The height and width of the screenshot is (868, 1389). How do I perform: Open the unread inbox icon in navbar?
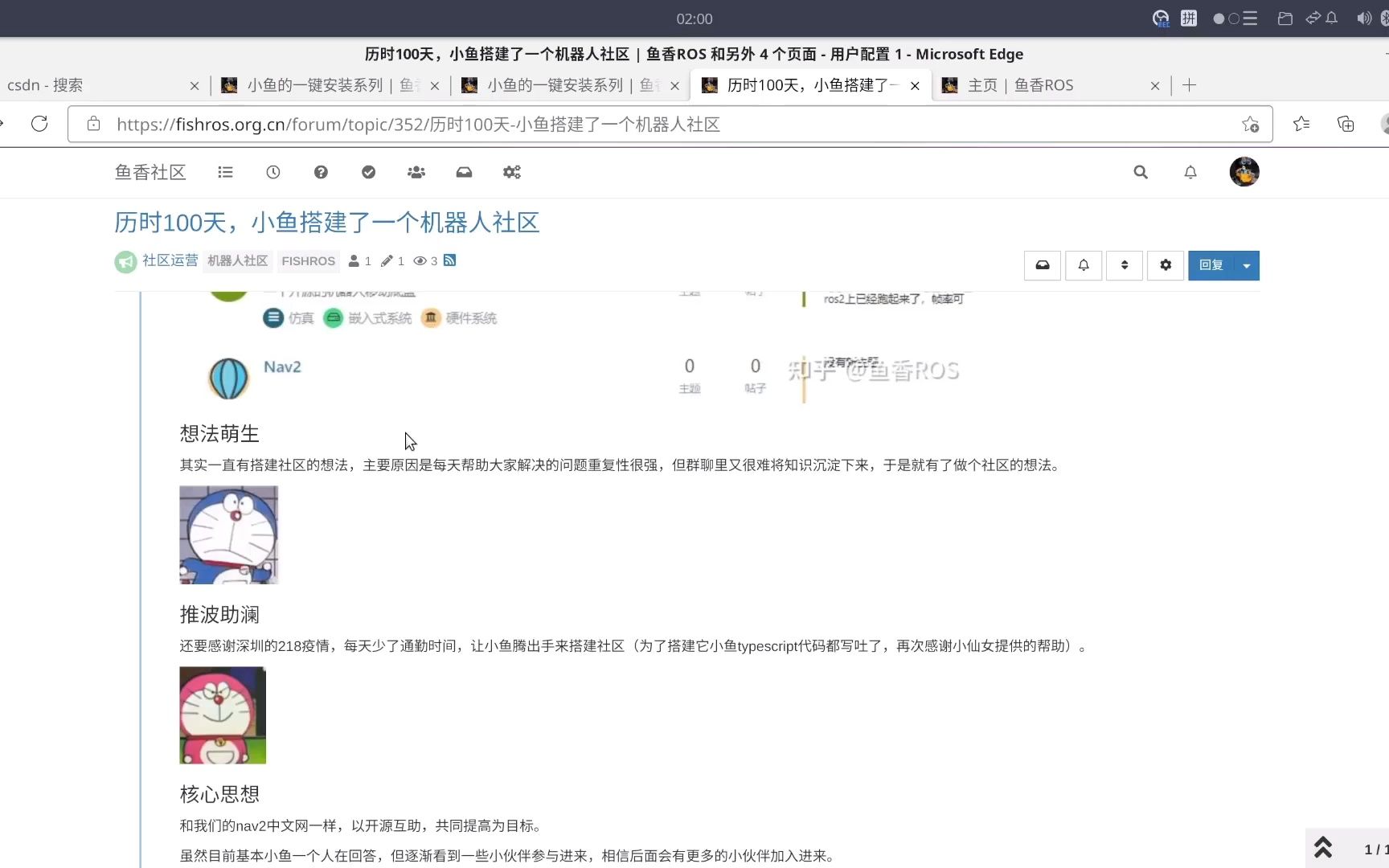(x=464, y=172)
